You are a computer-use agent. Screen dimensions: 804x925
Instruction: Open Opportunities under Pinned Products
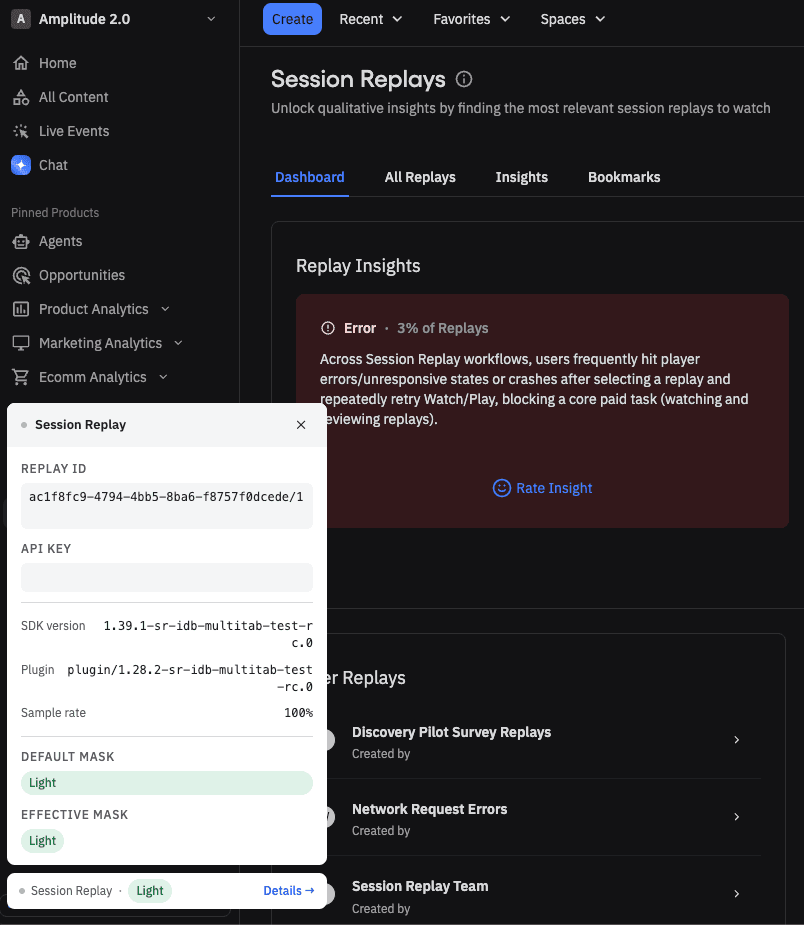[x=81, y=275]
